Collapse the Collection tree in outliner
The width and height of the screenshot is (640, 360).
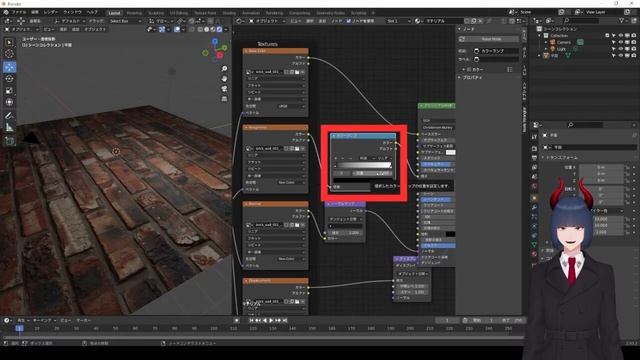pos(540,36)
